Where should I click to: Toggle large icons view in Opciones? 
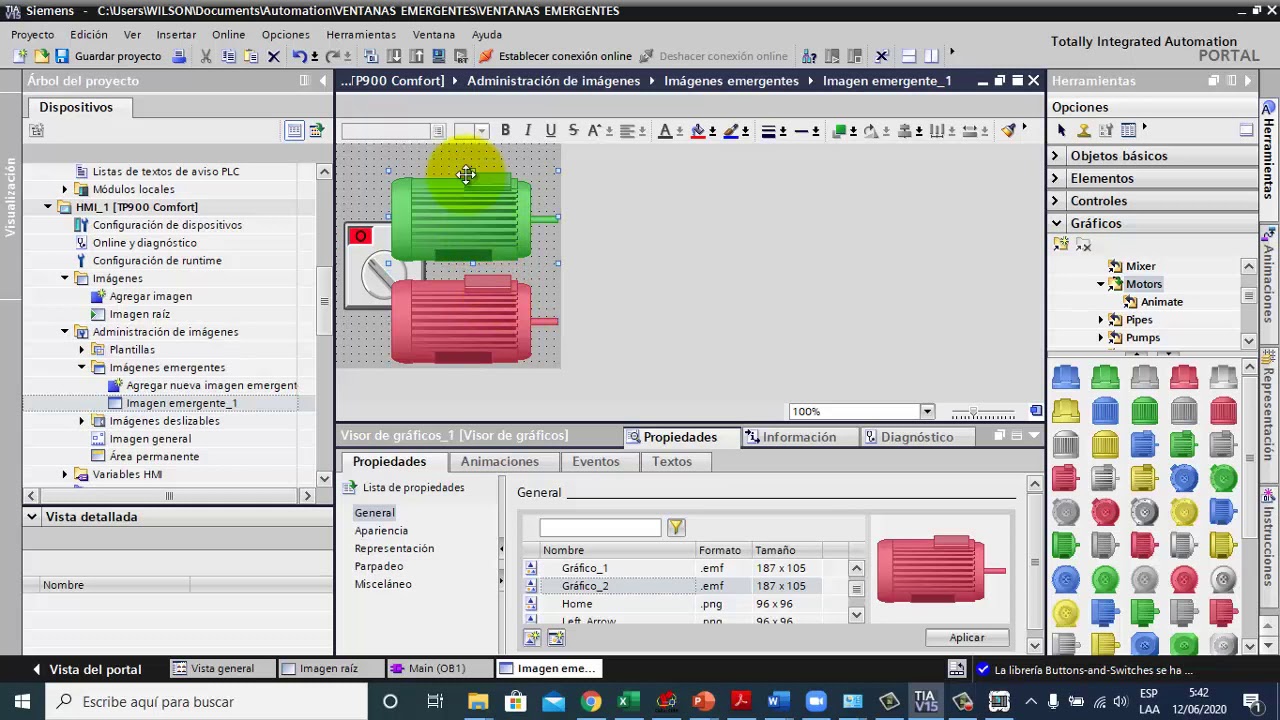point(1246,130)
